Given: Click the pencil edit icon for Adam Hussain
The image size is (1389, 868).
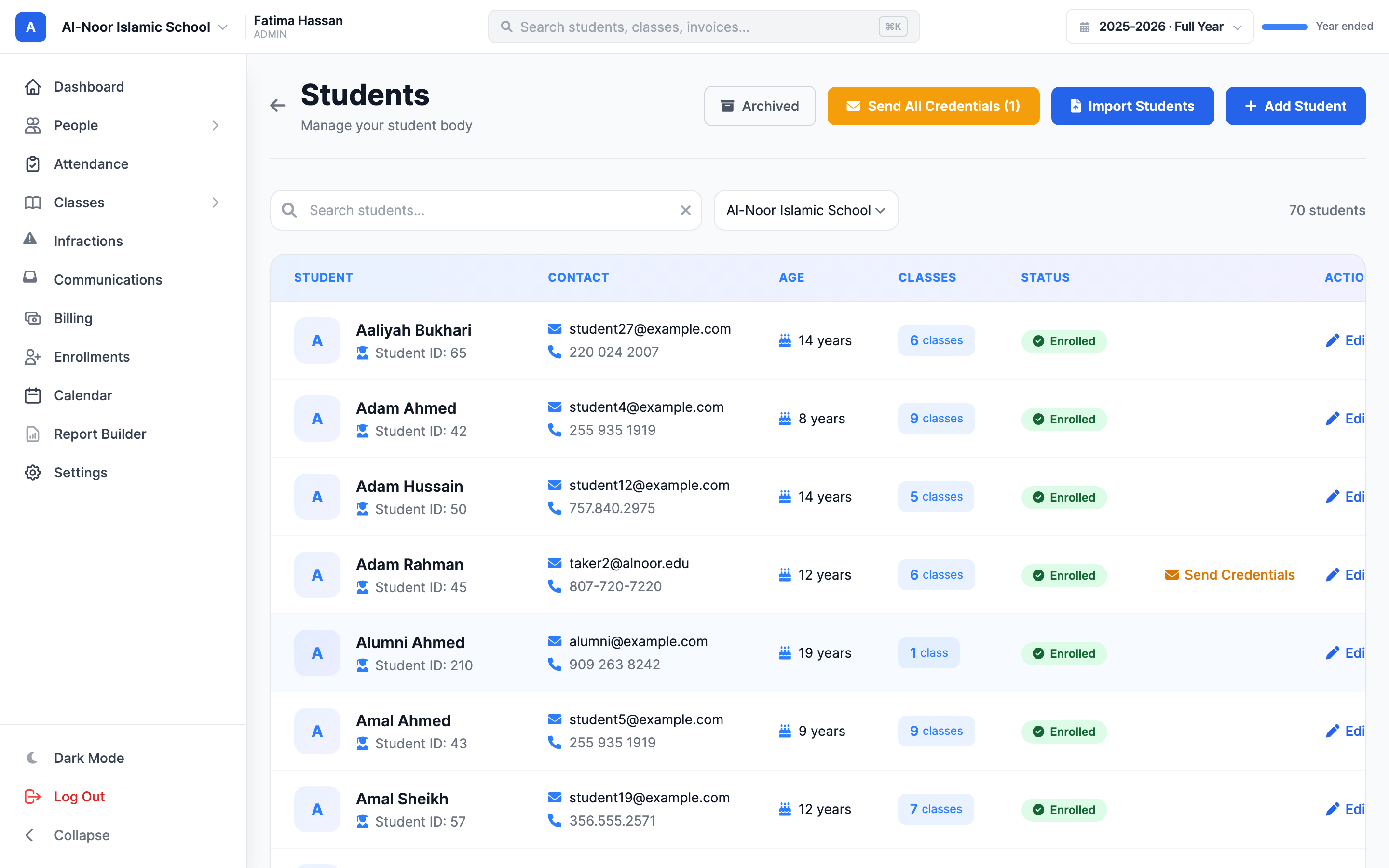Looking at the screenshot, I should (x=1332, y=497).
